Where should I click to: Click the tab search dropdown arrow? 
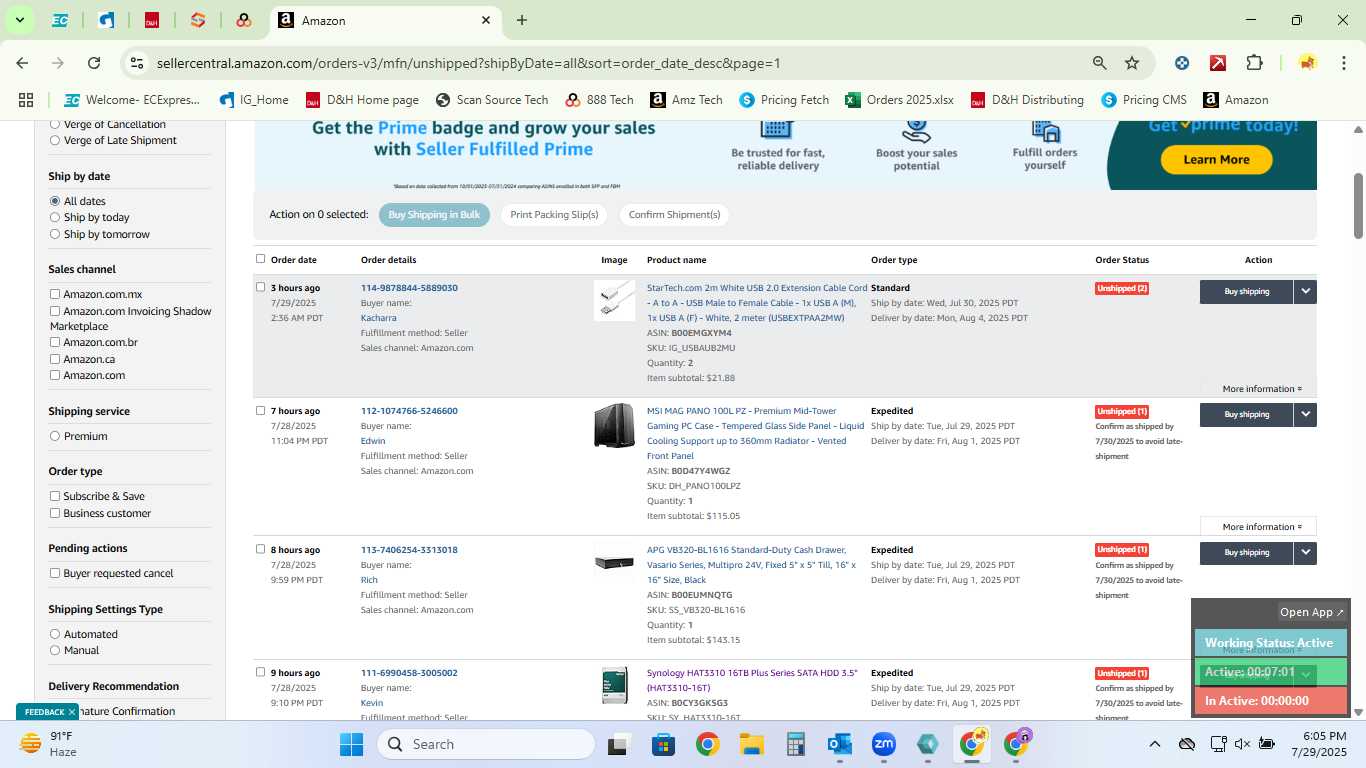coord(20,20)
